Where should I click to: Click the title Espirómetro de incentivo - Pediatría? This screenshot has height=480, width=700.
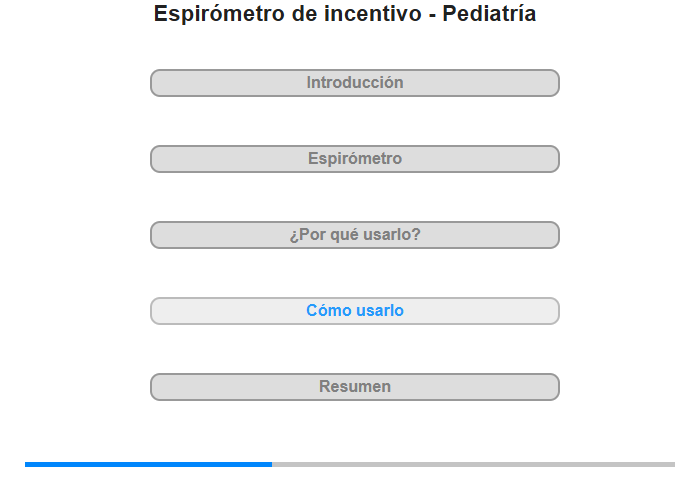coord(345,13)
